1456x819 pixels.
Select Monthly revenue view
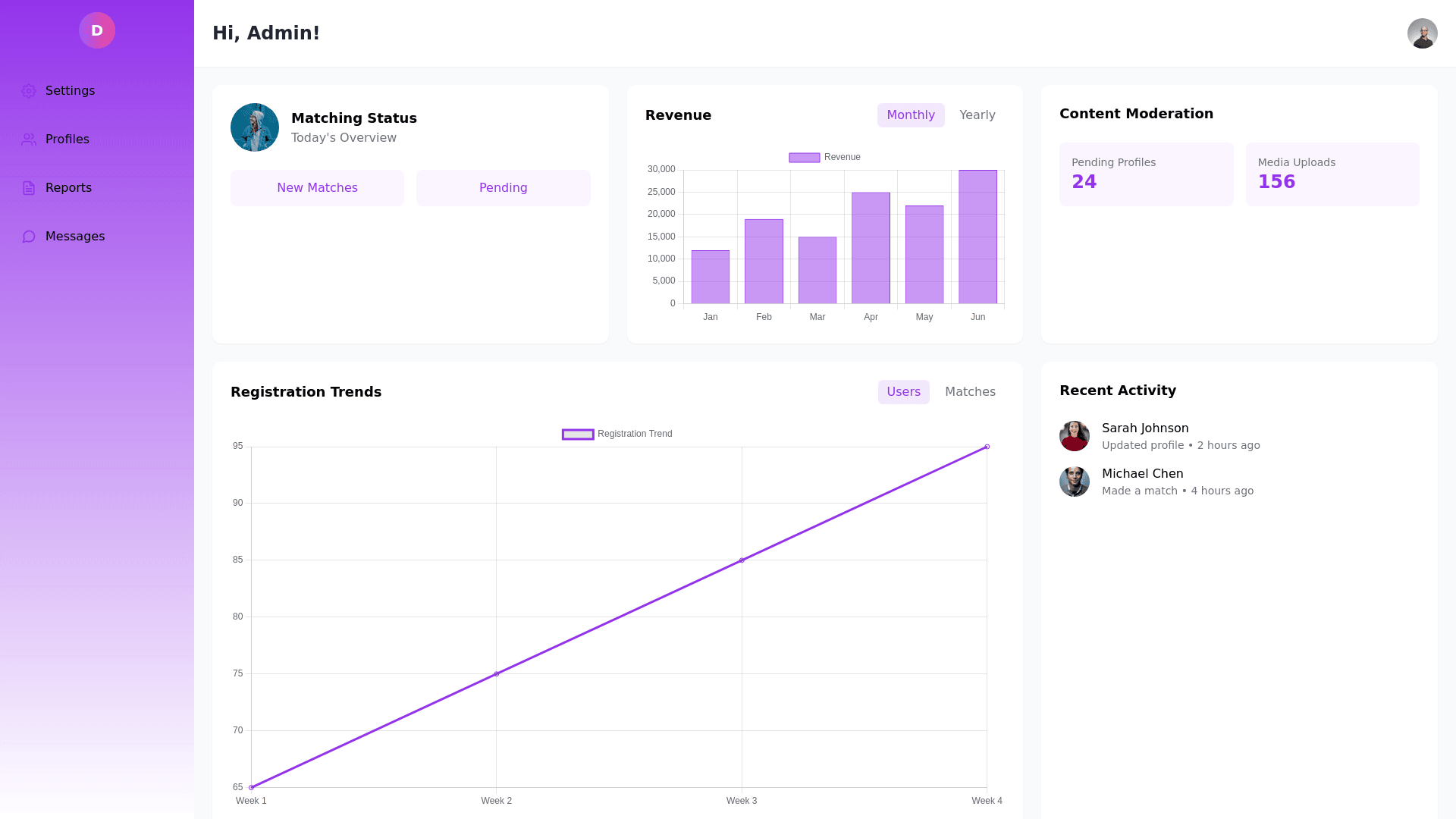coord(910,115)
